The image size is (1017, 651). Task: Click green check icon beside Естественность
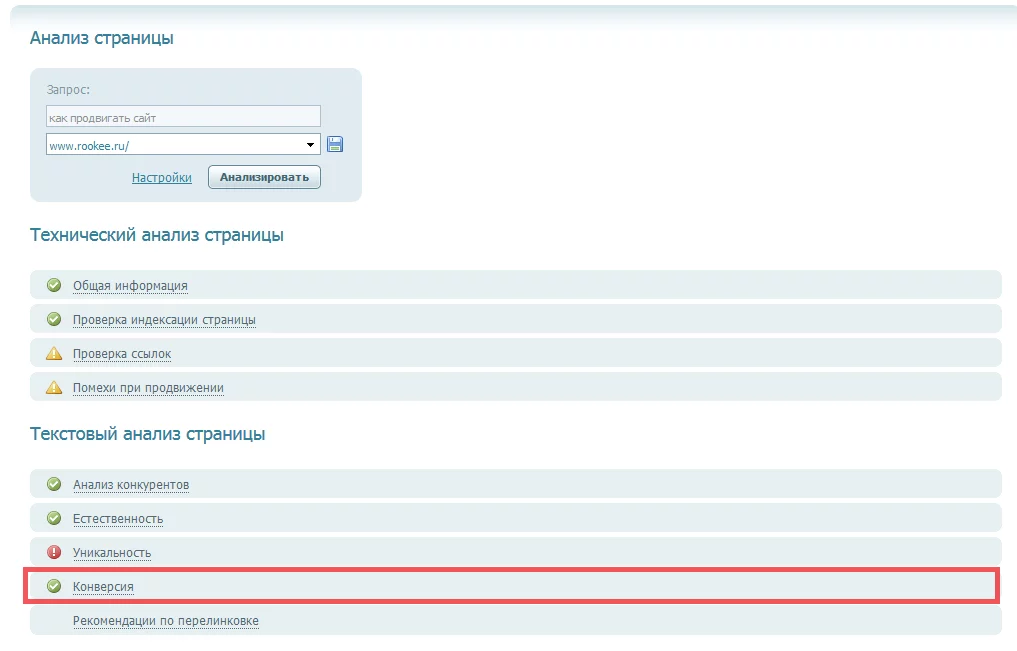tap(54, 518)
